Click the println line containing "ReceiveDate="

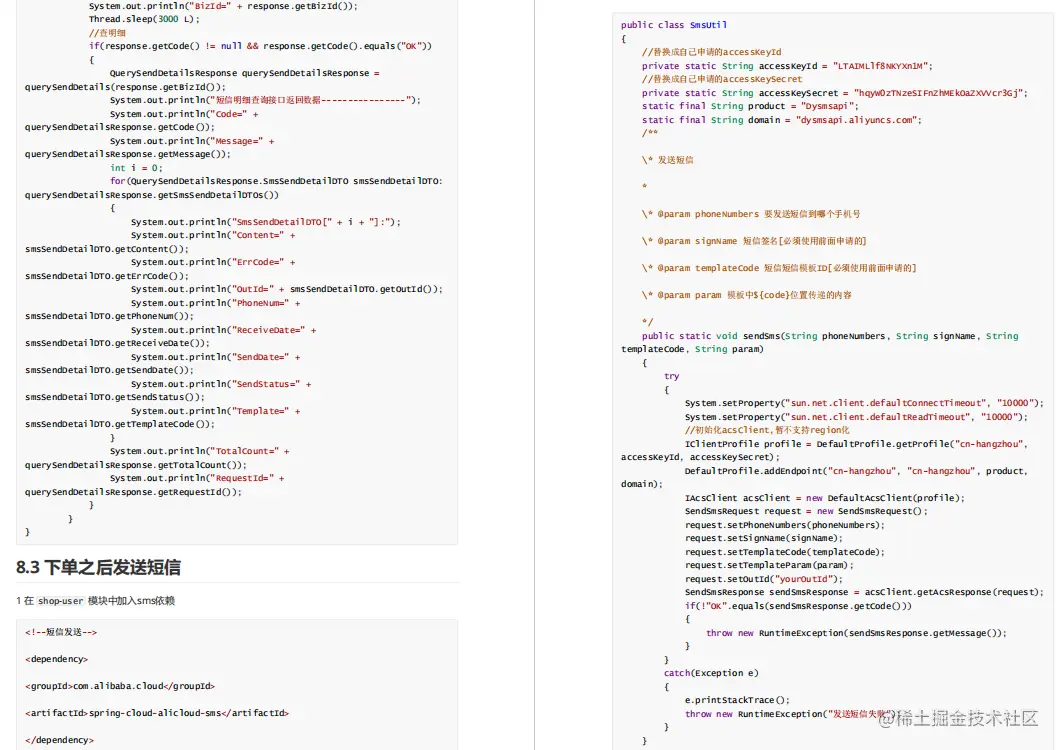223,330
